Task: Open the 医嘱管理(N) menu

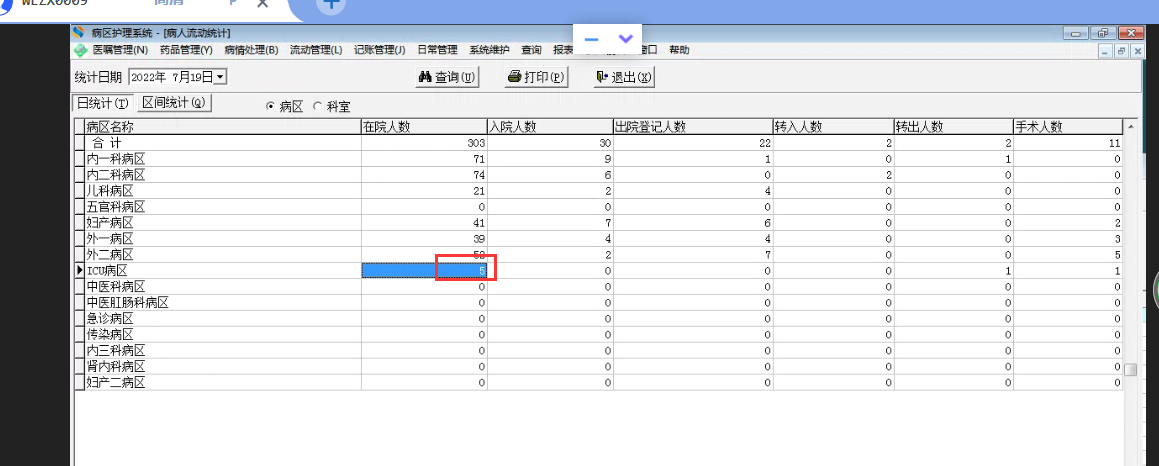Action: point(120,50)
